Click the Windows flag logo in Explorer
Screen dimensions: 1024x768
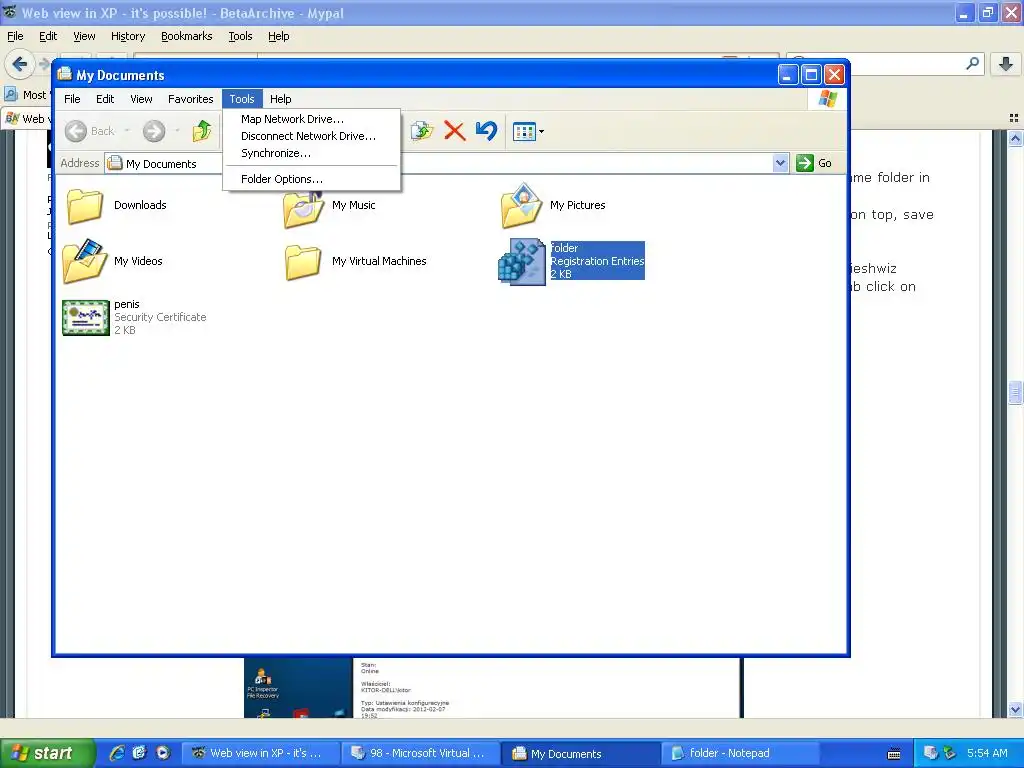[x=827, y=99]
